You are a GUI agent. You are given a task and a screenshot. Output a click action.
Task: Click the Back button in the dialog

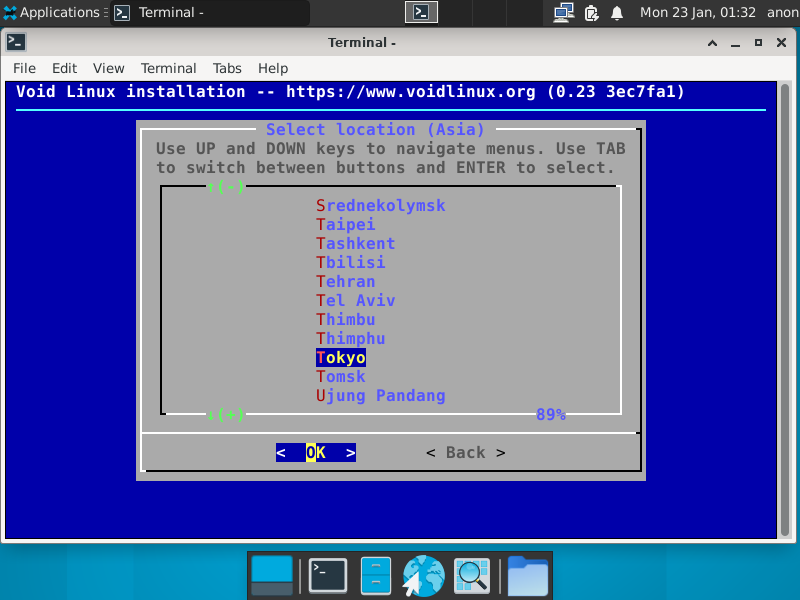point(466,453)
